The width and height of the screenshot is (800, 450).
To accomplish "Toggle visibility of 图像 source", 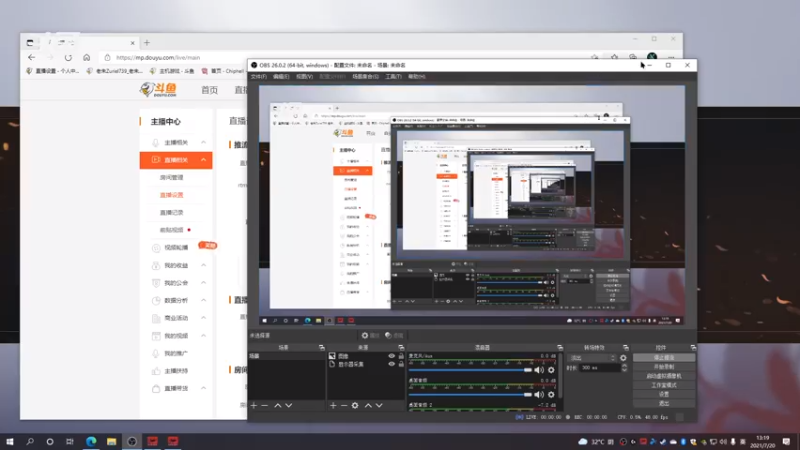I will tap(391, 356).
